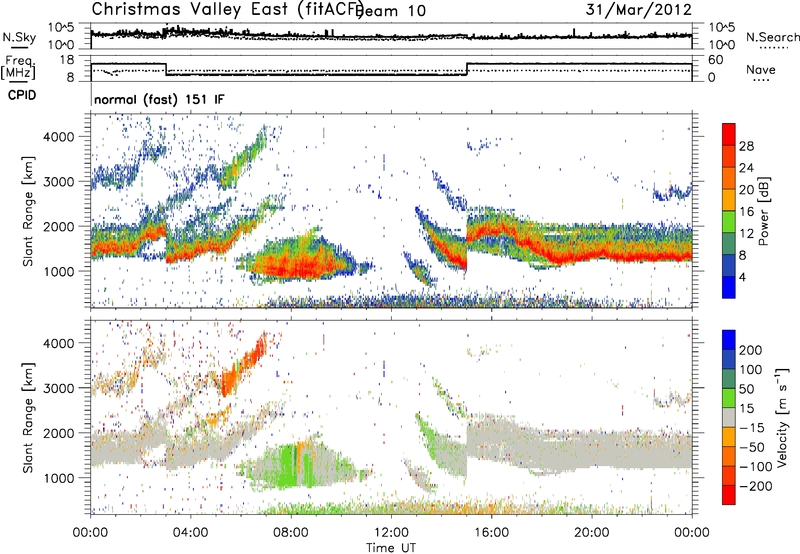Click the gray -15 to 15 velocity colorbar segment

pos(729,417)
